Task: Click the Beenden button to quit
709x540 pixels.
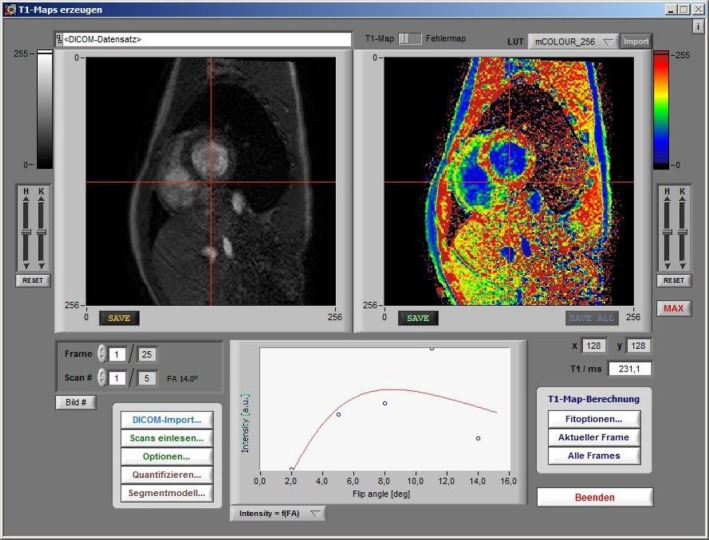Action: tap(595, 497)
